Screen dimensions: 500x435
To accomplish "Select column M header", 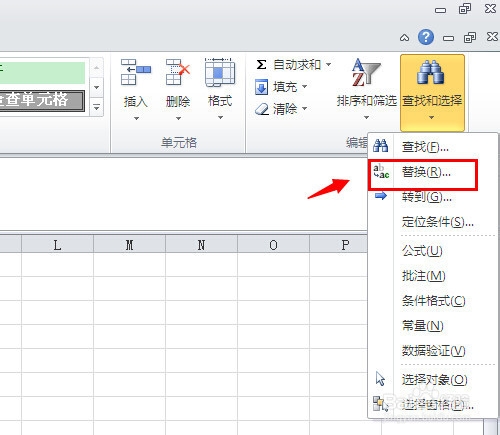I will coord(129,244).
